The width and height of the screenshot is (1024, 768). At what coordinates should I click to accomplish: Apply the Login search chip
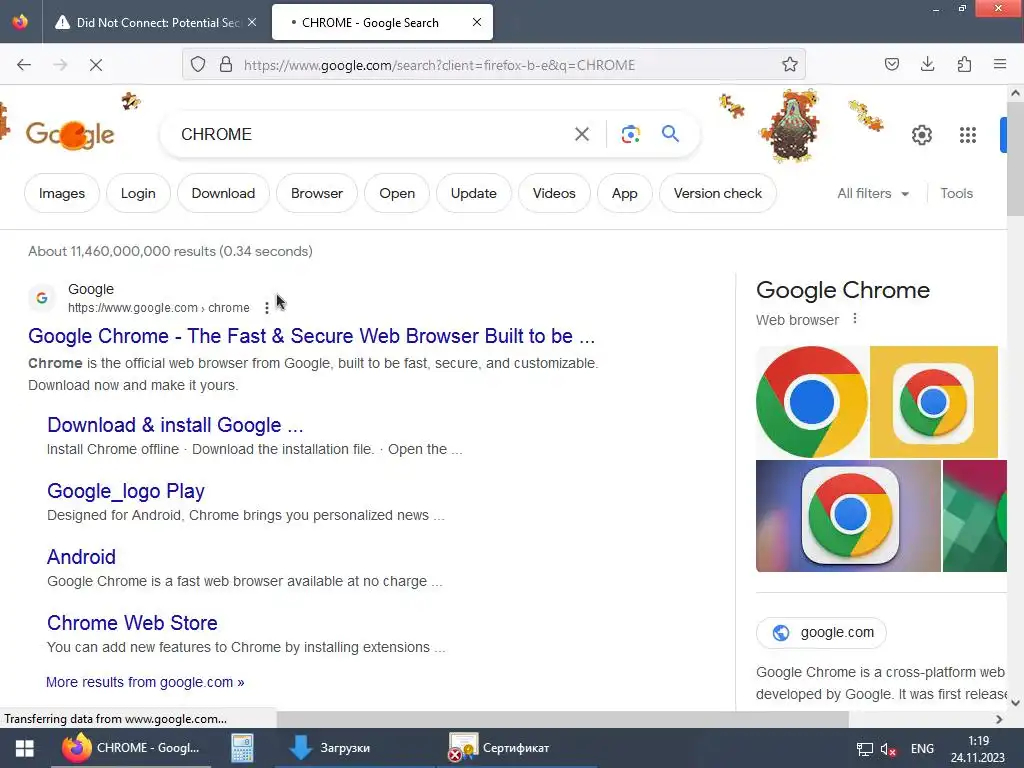tap(138, 193)
